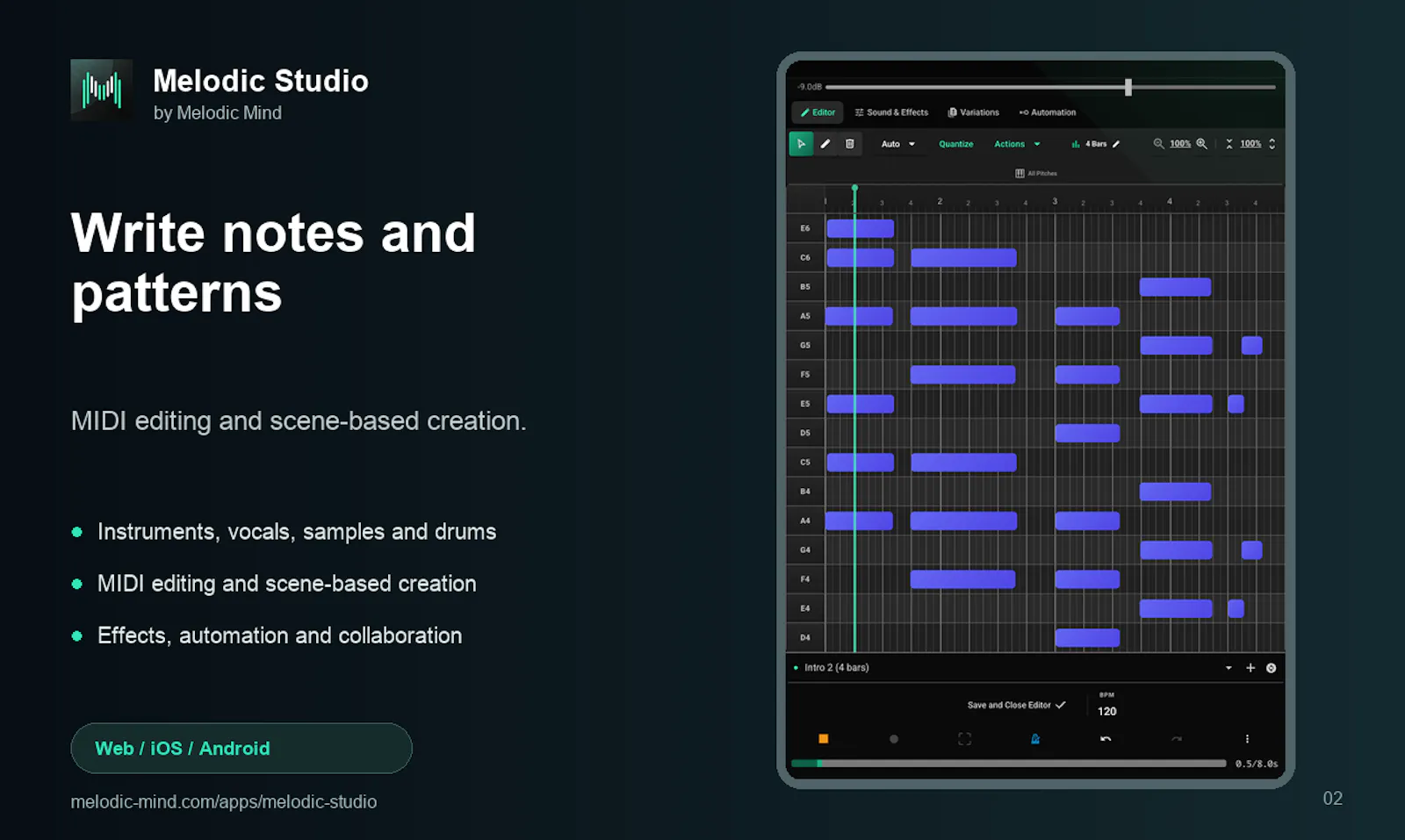This screenshot has width=1405, height=840.
Task: Expand the Actions dropdown menu
Action: [x=1017, y=144]
